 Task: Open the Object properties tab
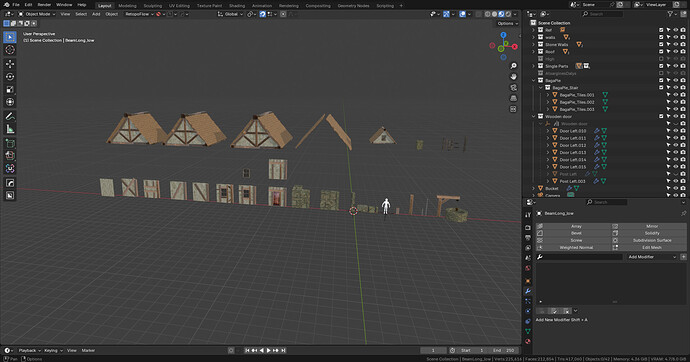coord(528,281)
